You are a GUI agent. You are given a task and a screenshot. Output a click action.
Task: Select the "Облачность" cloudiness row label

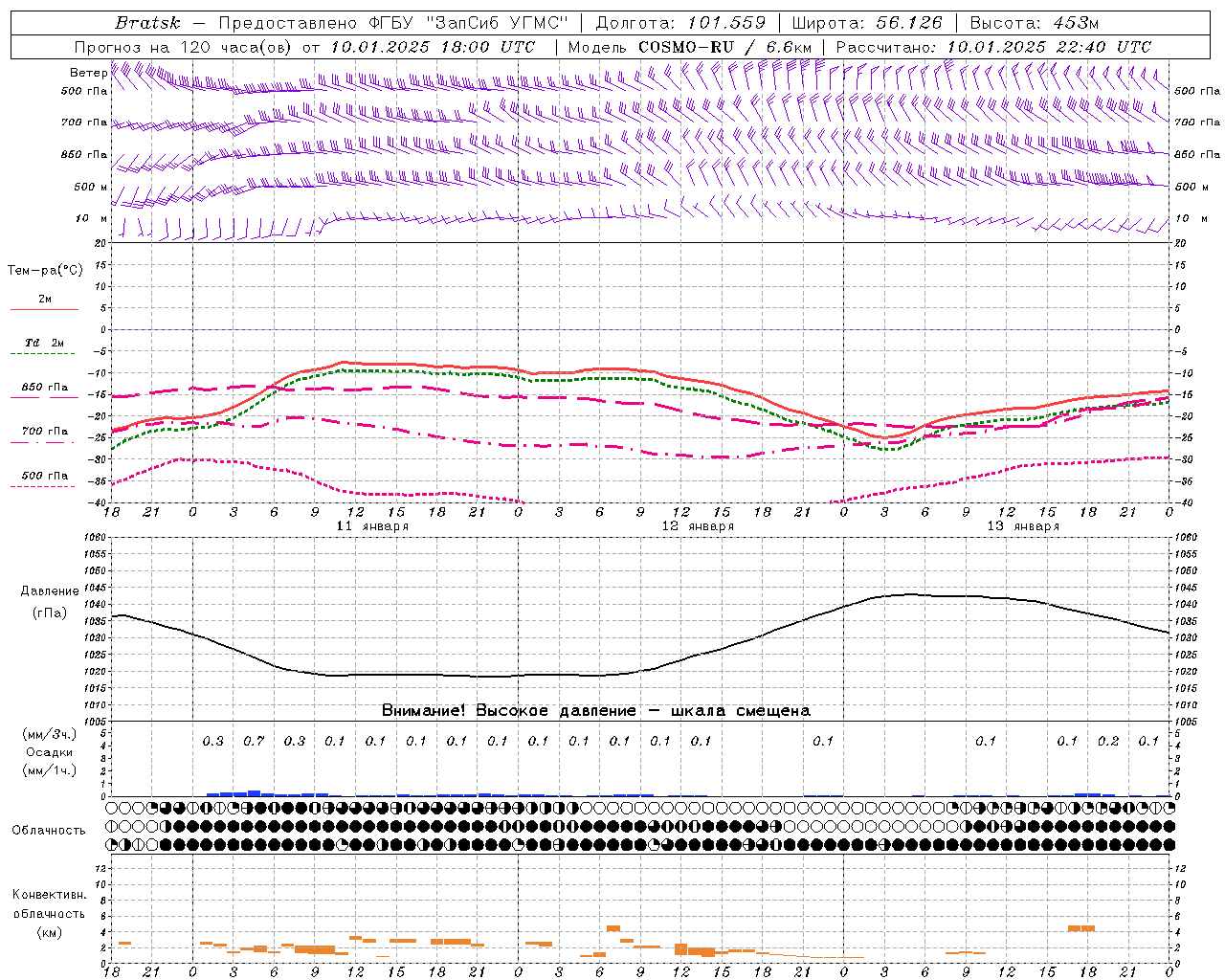click(x=49, y=831)
